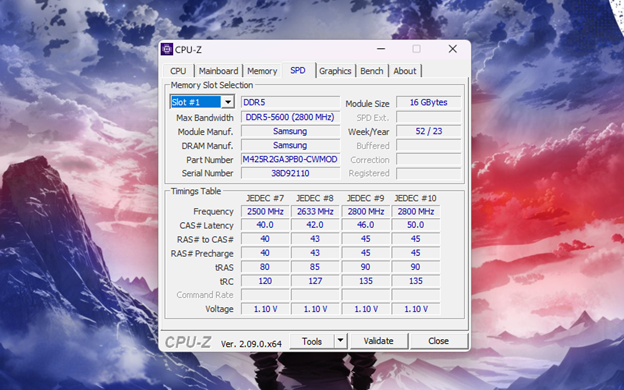Screen dimensions: 624x390
Task: Click the CPU-Z app icon in title bar
Action: pyautogui.click(x=167, y=49)
